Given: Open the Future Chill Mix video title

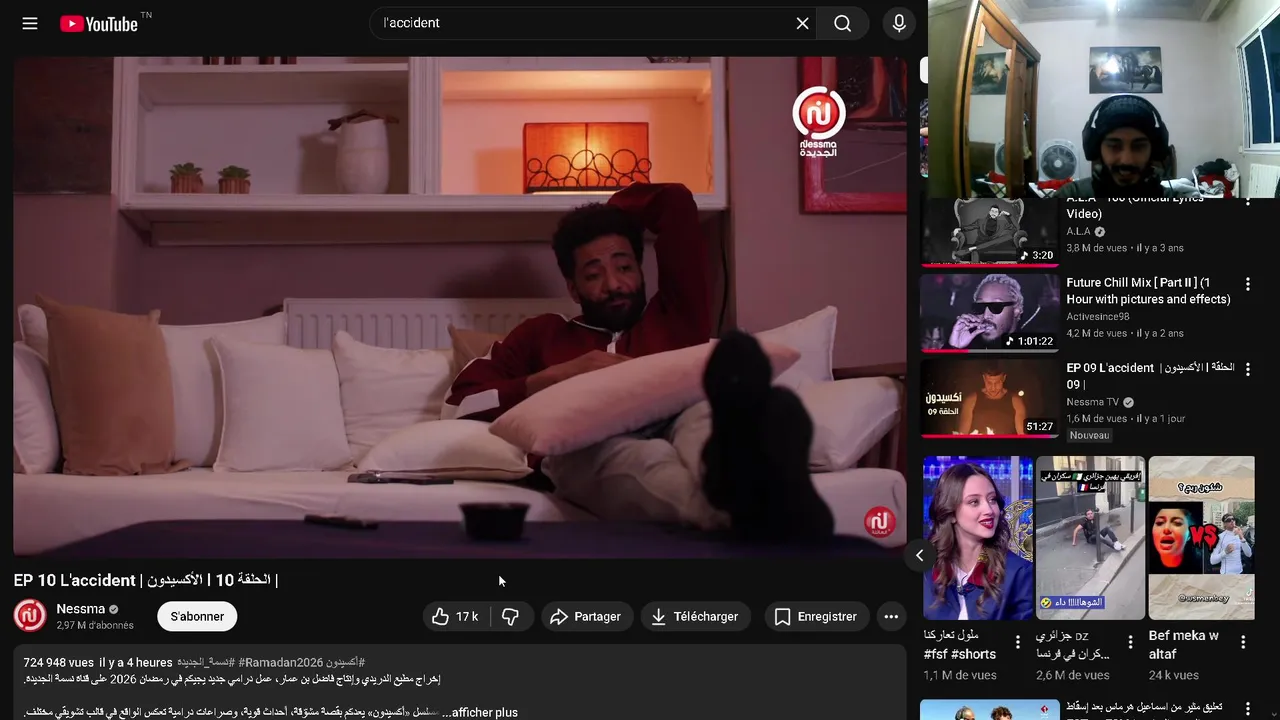Looking at the screenshot, I should [x=1148, y=291].
